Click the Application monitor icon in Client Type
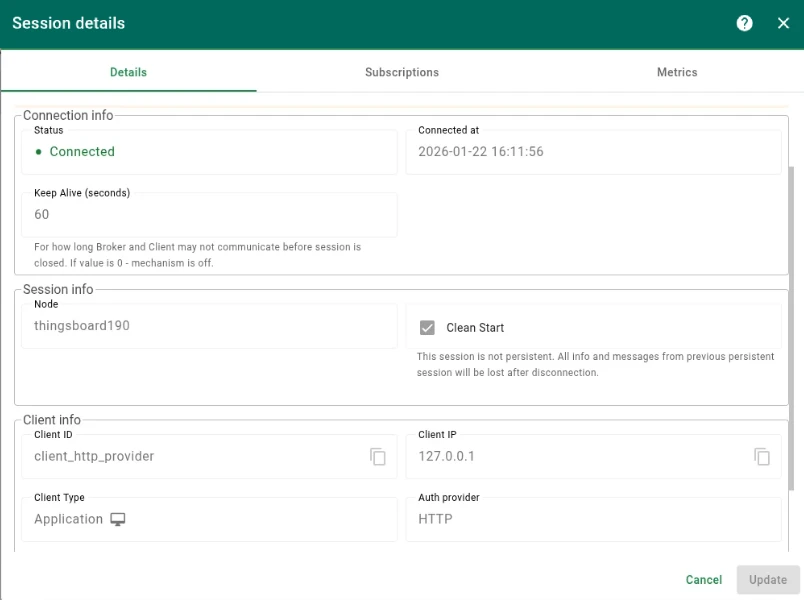This screenshot has height=600, width=804. tap(117, 519)
